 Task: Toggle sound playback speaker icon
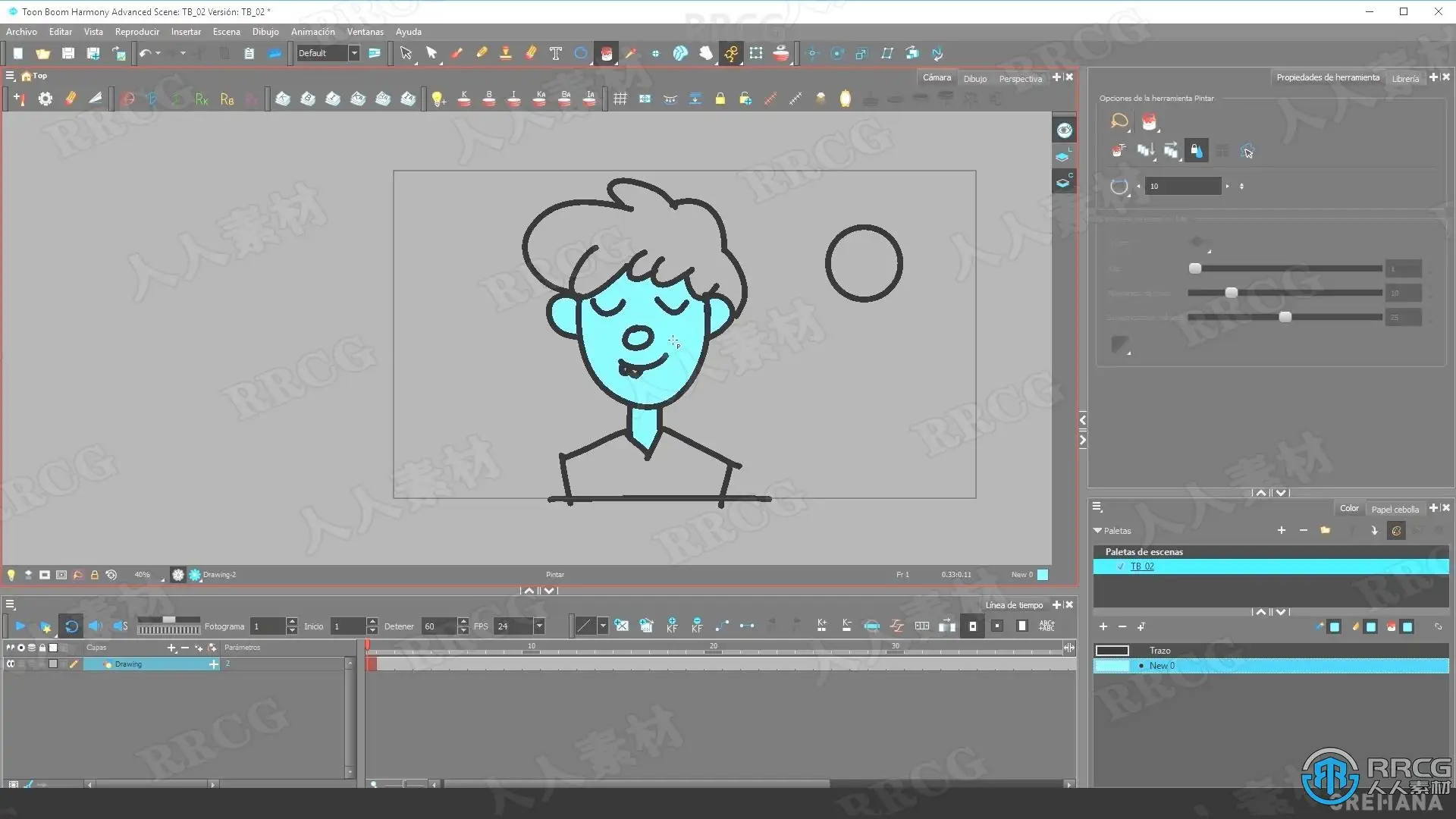click(x=95, y=626)
